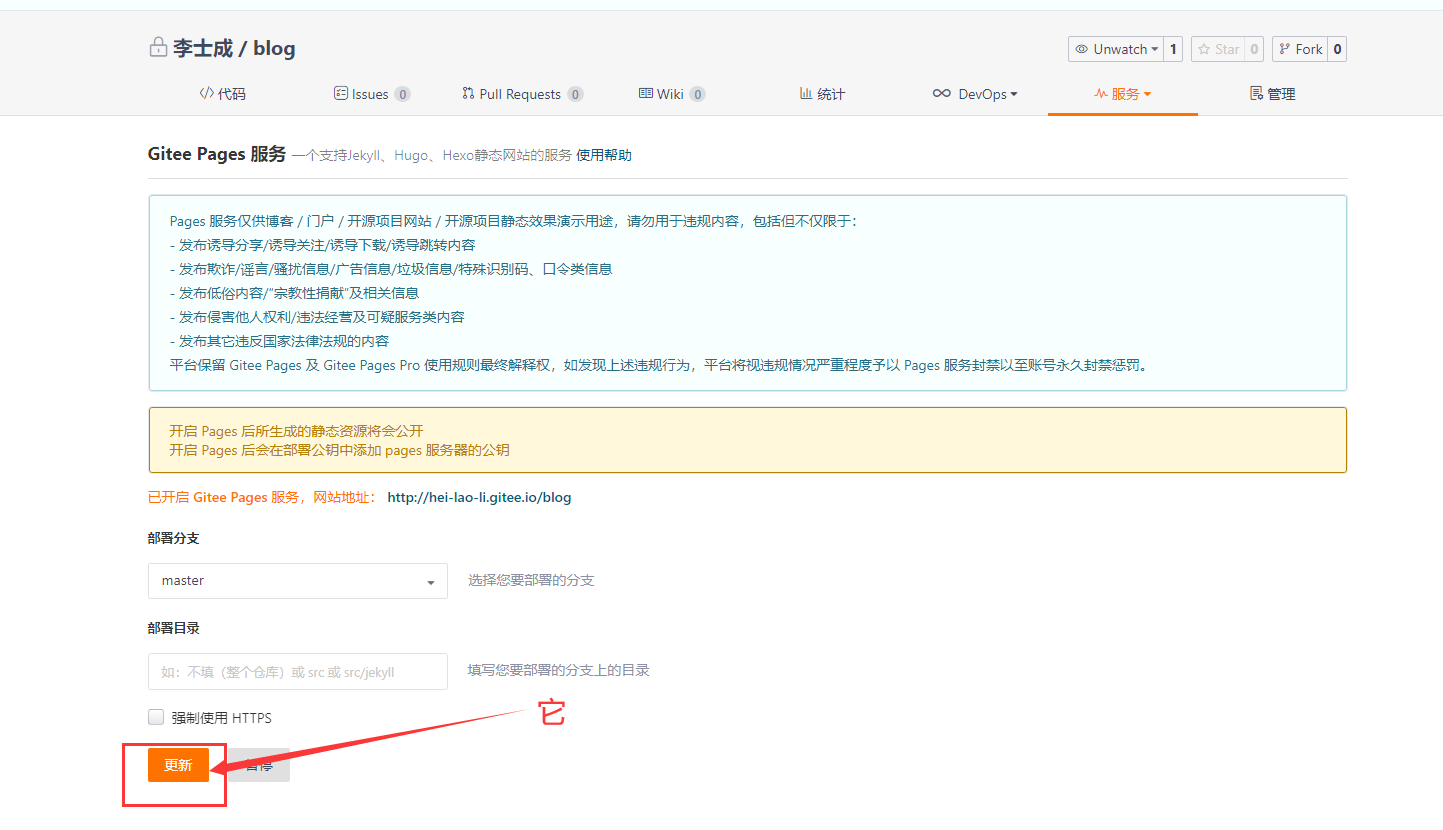Click the gray 暂停 pause button
This screenshot has height=830, width=1443.
pos(258,765)
